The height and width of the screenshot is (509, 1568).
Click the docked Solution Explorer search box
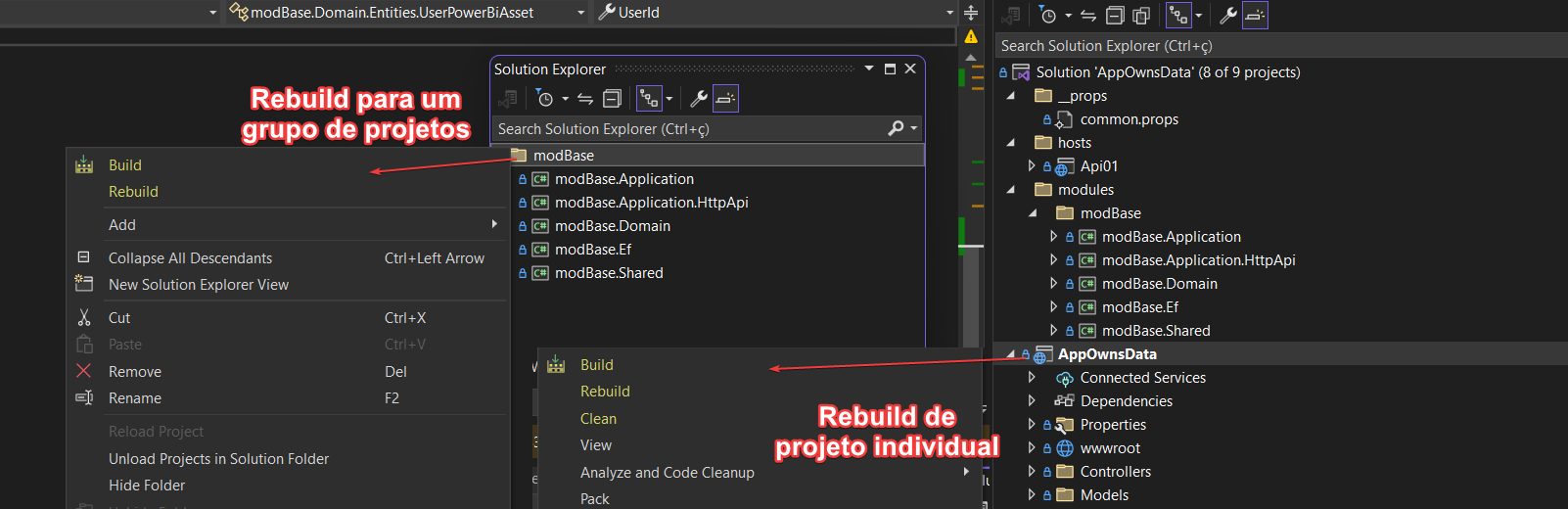coord(1280,46)
